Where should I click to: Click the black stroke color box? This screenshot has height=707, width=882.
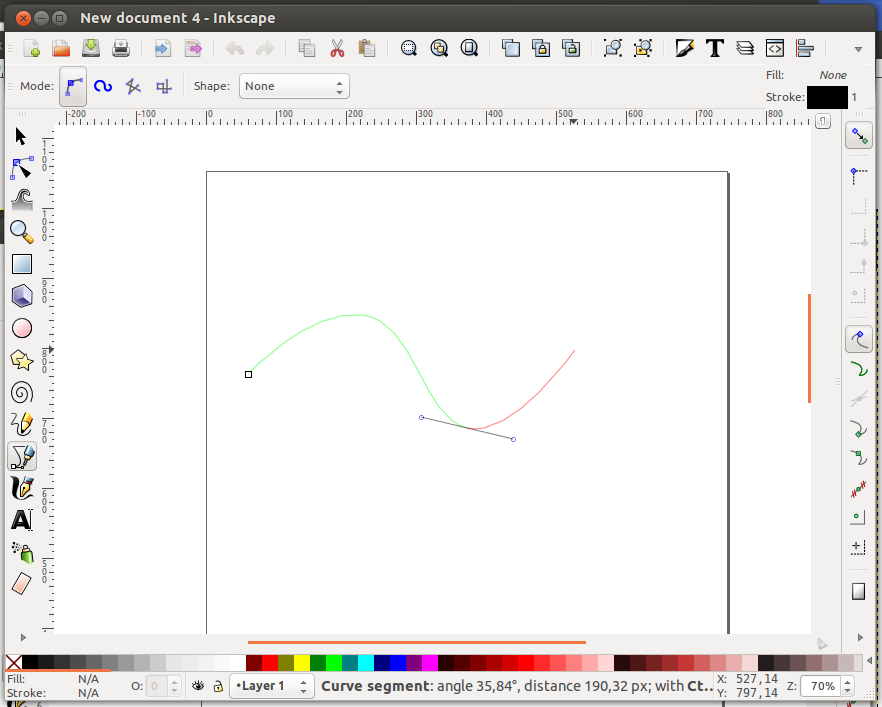pos(827,97)
